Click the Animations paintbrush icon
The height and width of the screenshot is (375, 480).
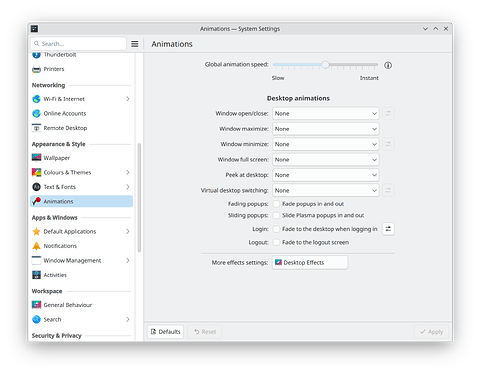click(36, 201)
